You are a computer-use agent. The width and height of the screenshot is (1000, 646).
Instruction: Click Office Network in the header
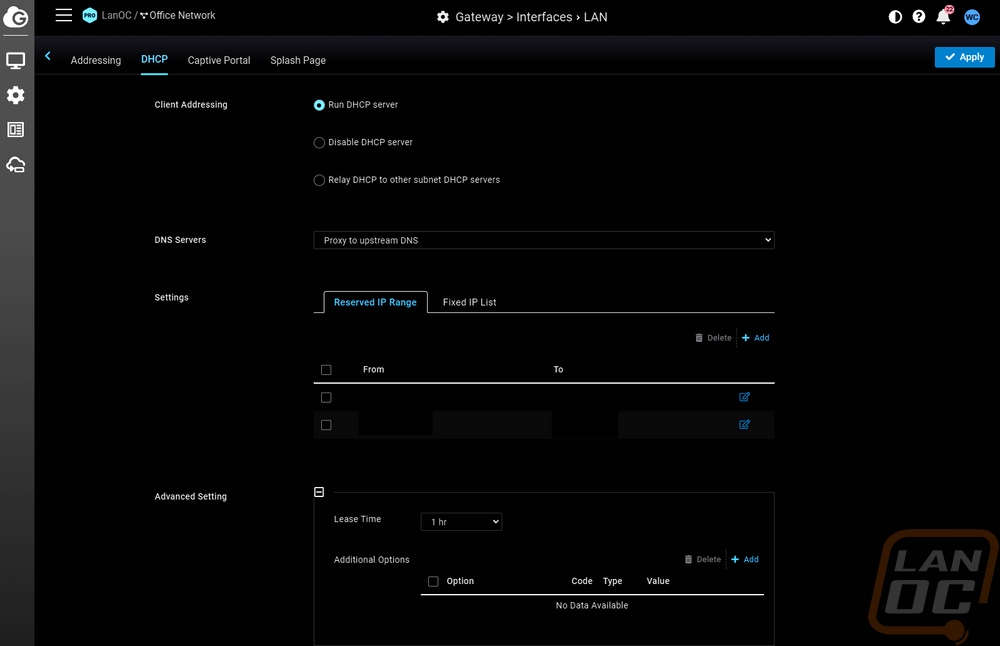pos(182,15)
